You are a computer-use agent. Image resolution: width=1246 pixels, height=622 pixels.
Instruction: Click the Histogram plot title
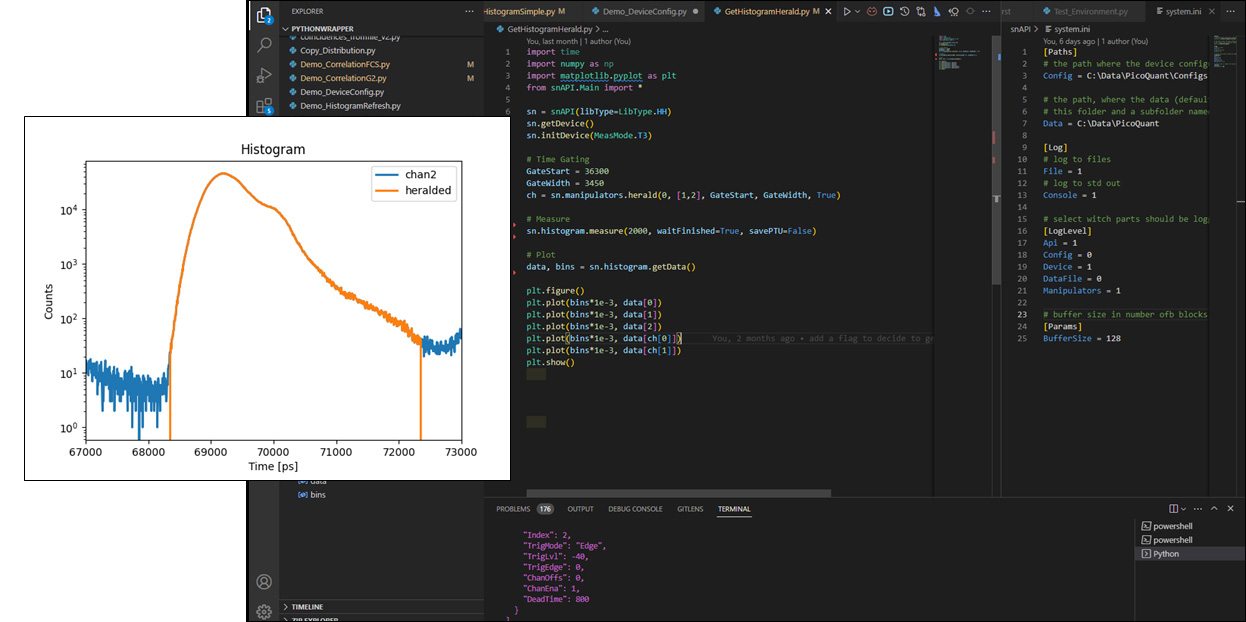273,150
